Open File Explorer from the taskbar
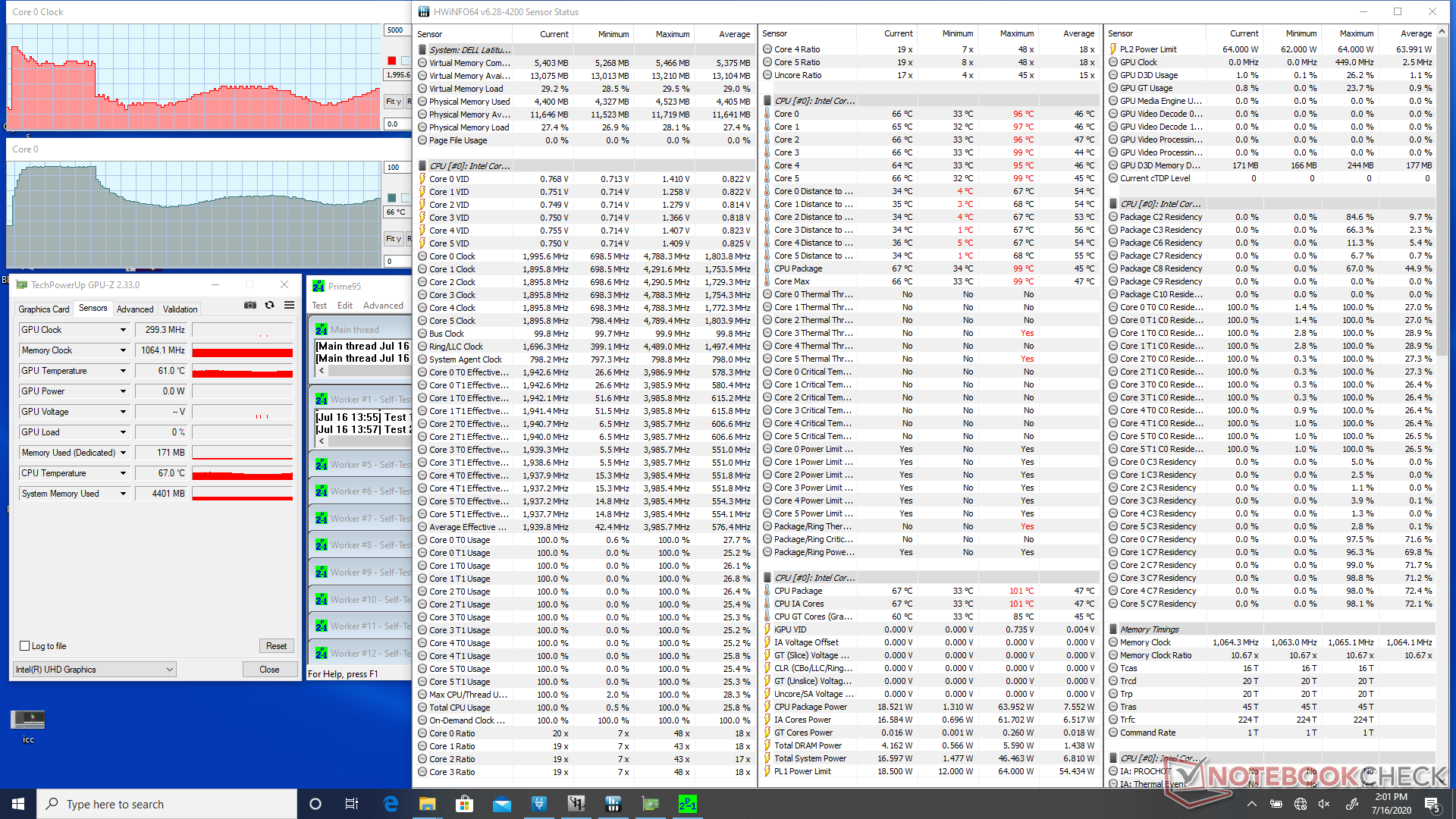Screen dimensions: 1456x819 point(427,804)
